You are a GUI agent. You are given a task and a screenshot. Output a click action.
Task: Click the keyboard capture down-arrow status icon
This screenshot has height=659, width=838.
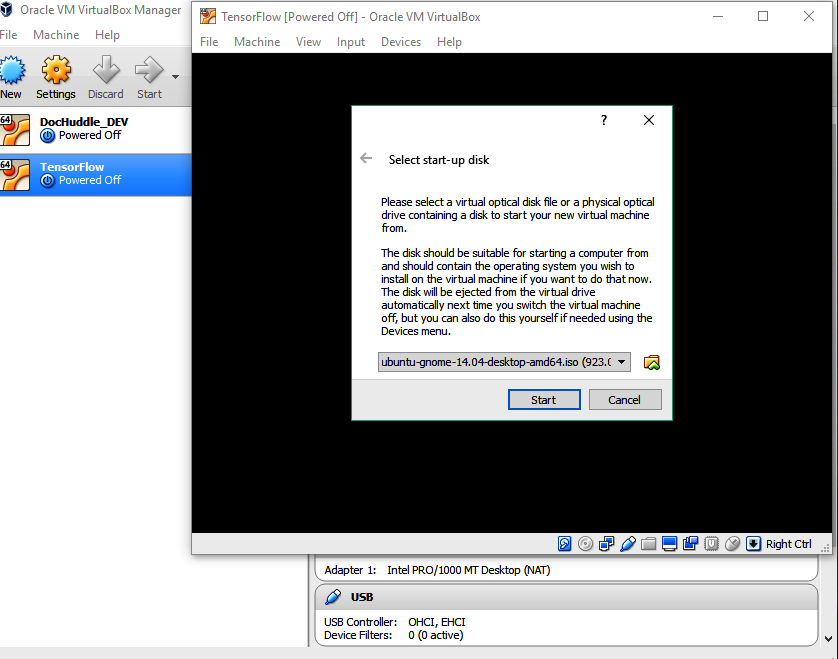tap(754, 544)
